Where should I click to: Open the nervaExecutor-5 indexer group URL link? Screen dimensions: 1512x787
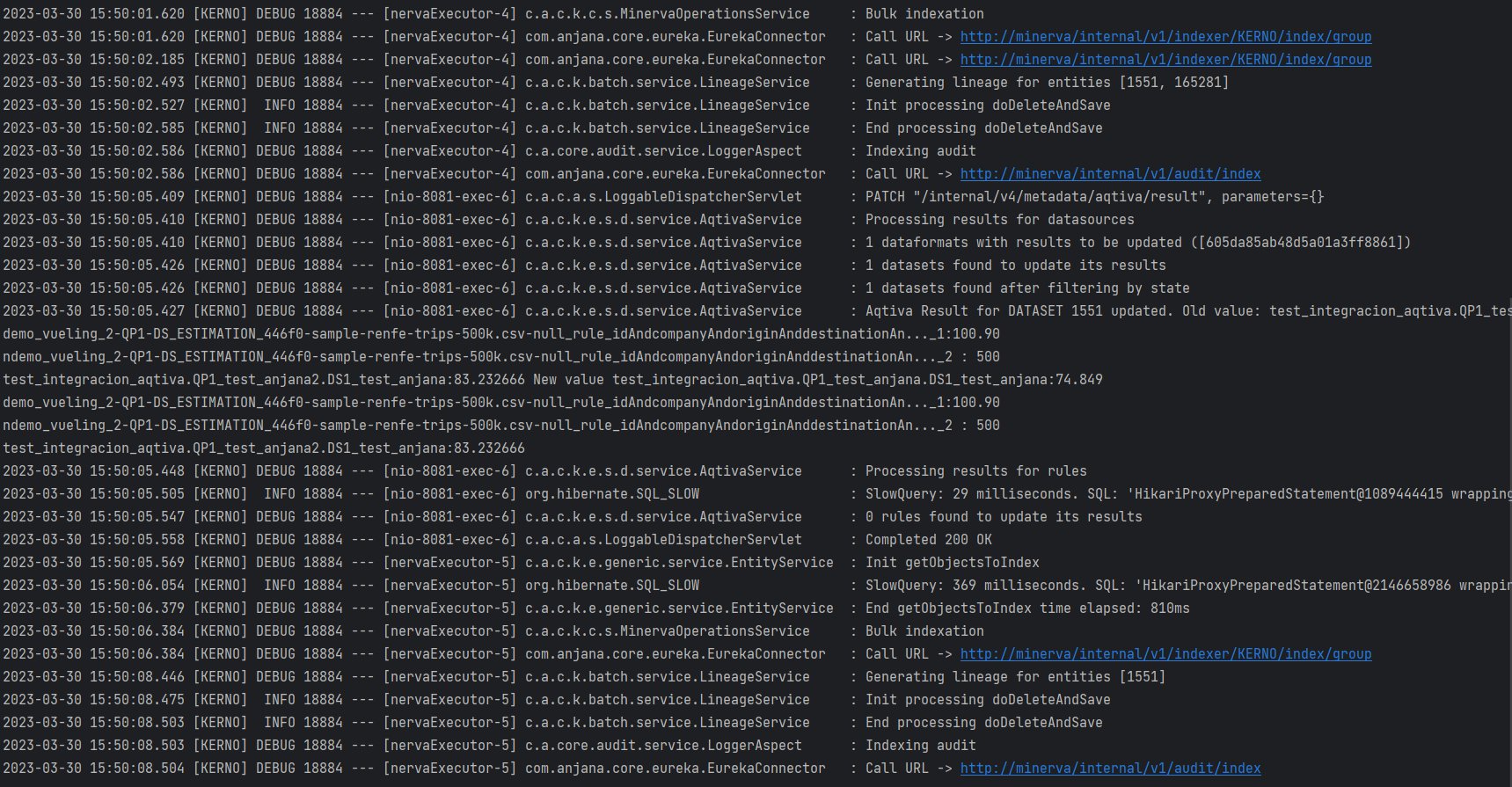click(x=1165, y=654)
